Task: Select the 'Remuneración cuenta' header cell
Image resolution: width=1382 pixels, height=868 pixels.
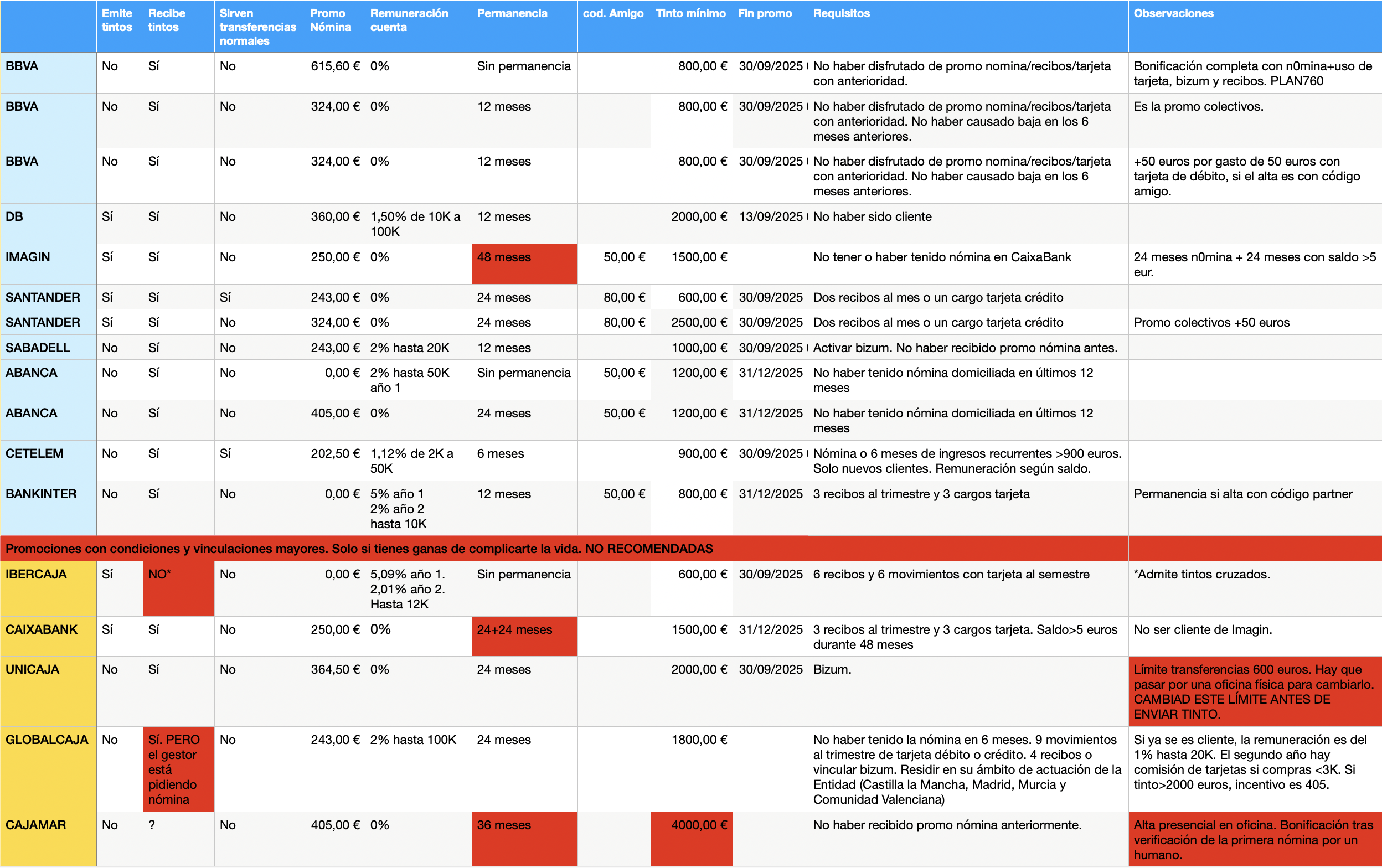Action: pyautogui.click(x=419, y=27)
